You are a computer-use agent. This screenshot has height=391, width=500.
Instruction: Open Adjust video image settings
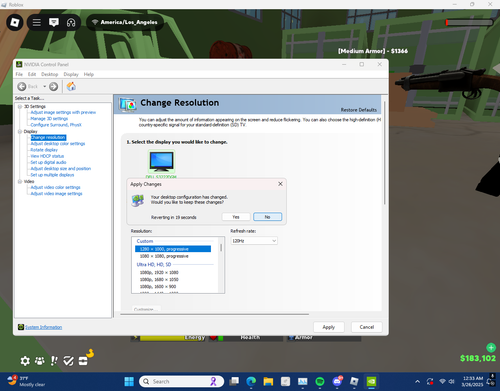(x=56, y=194)
